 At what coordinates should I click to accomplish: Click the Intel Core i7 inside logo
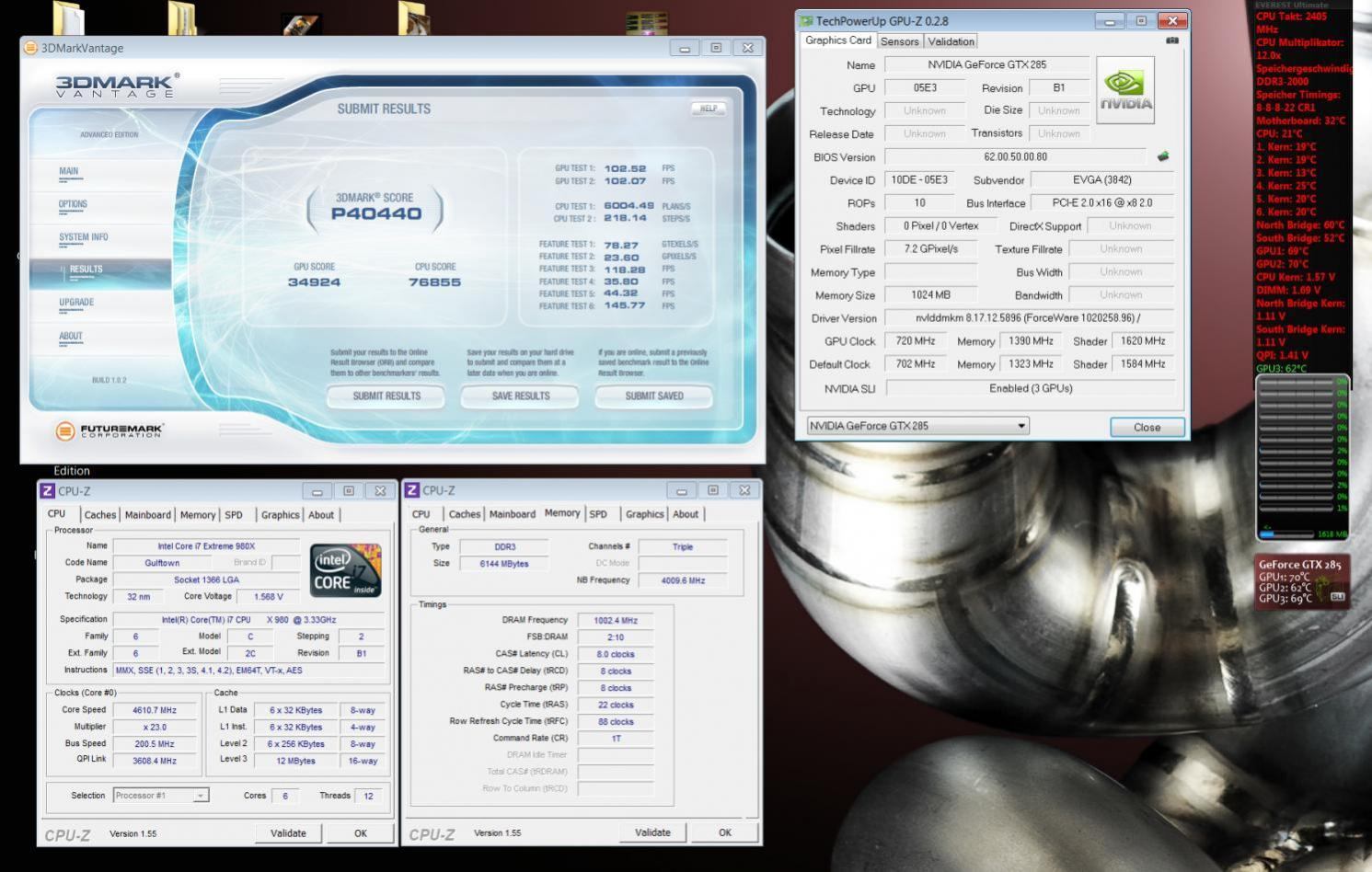(x=345, y=570)
